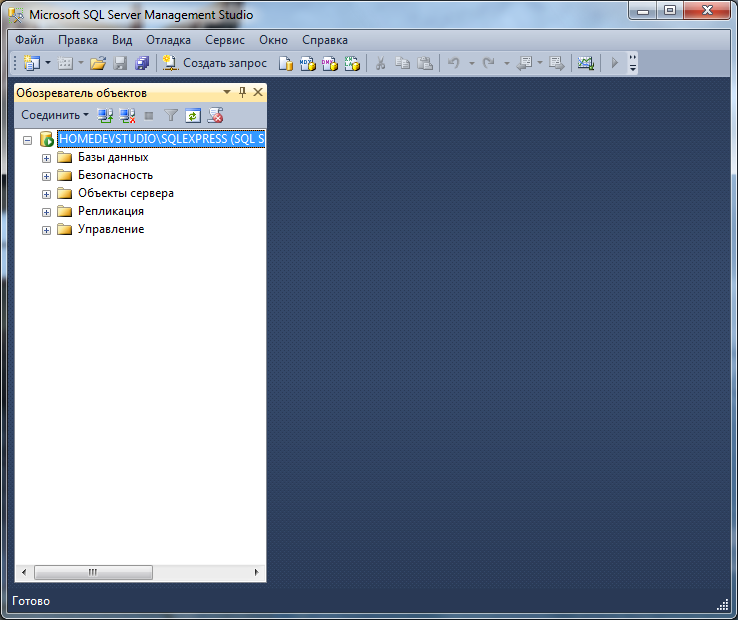The image size is (738, 620).
Task: Expand the Базы данных folder
Action: 46,158
